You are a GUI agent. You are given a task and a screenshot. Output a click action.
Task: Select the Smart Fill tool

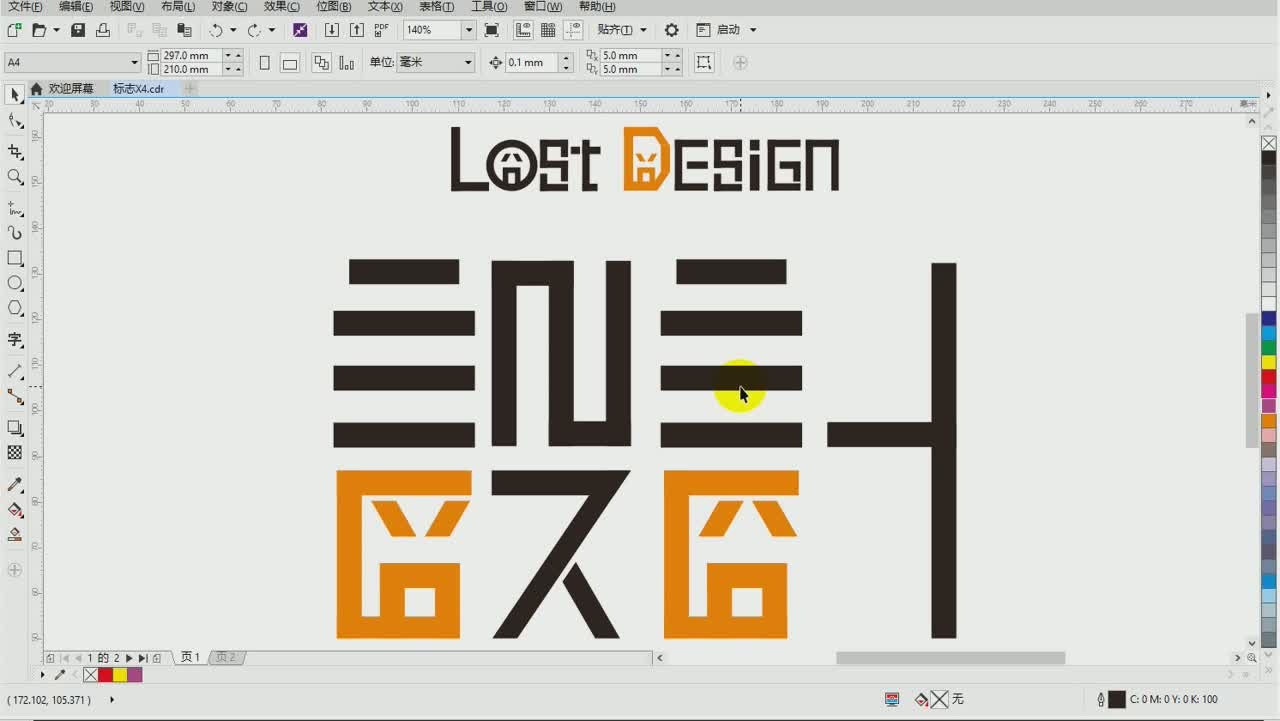coord(15,535)
